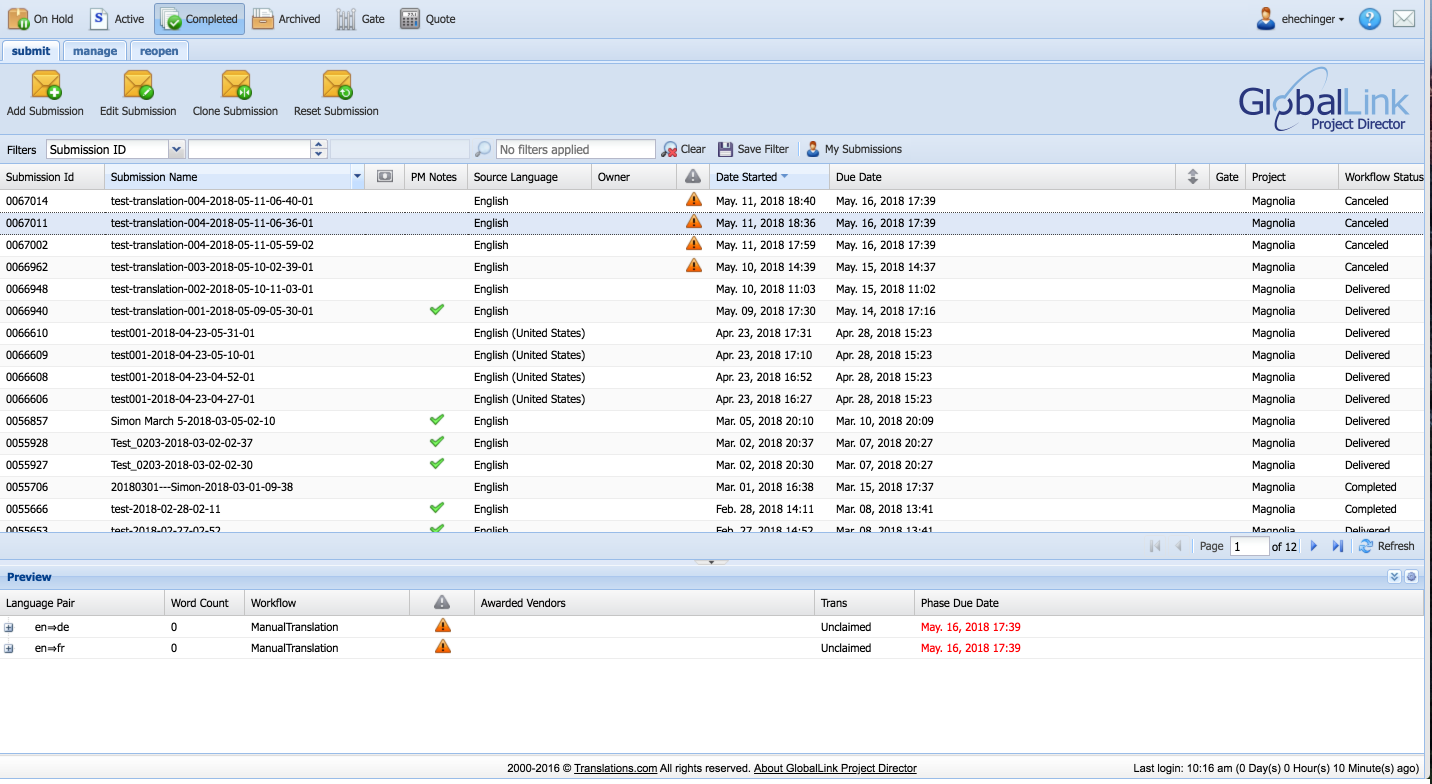The image size is (1432, 784).
Task: Click the Refresh icon in pager
Action: [1366, 546]
